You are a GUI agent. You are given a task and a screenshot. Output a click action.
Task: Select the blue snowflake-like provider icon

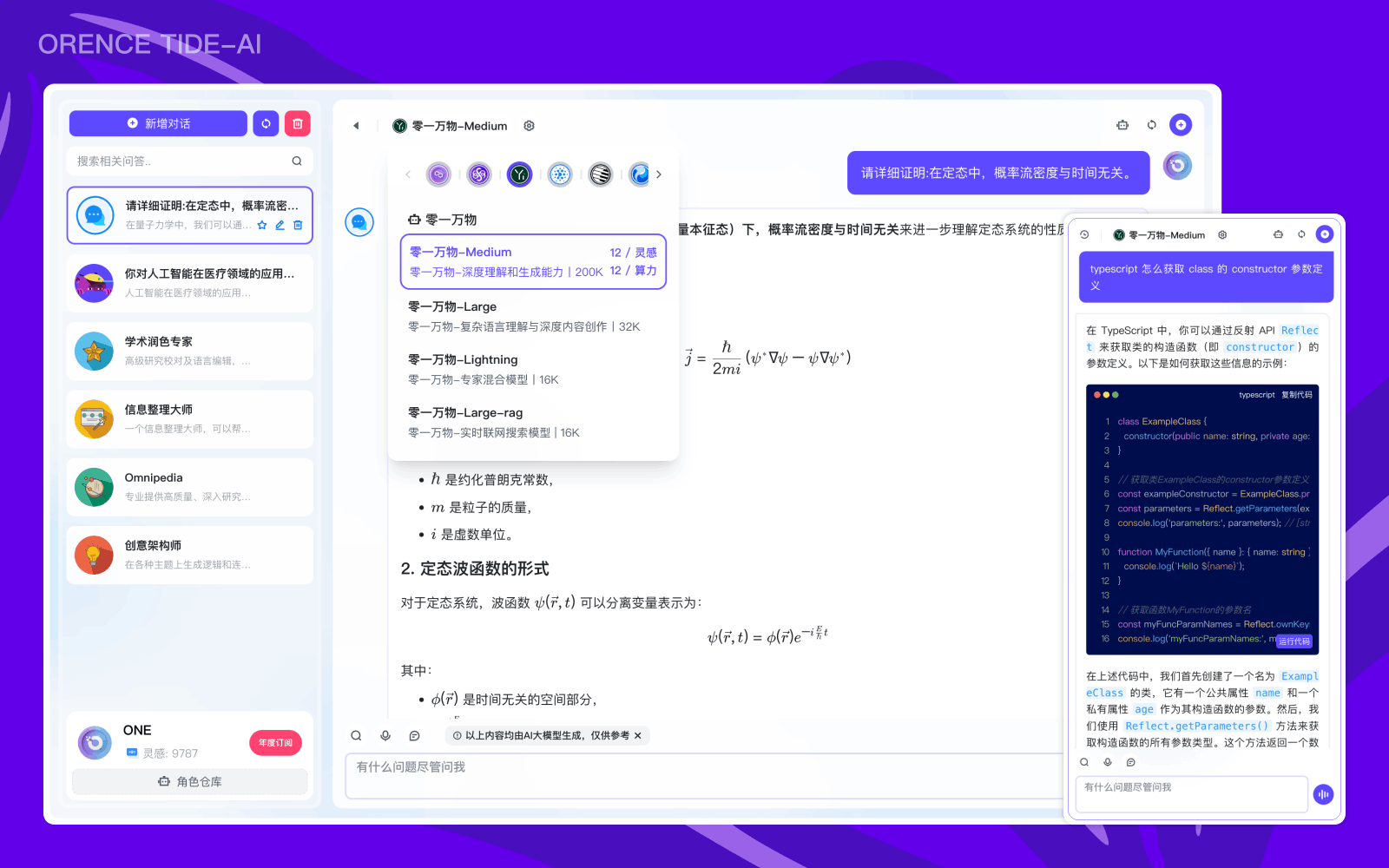pyautogui.click(x=560, y=174)
